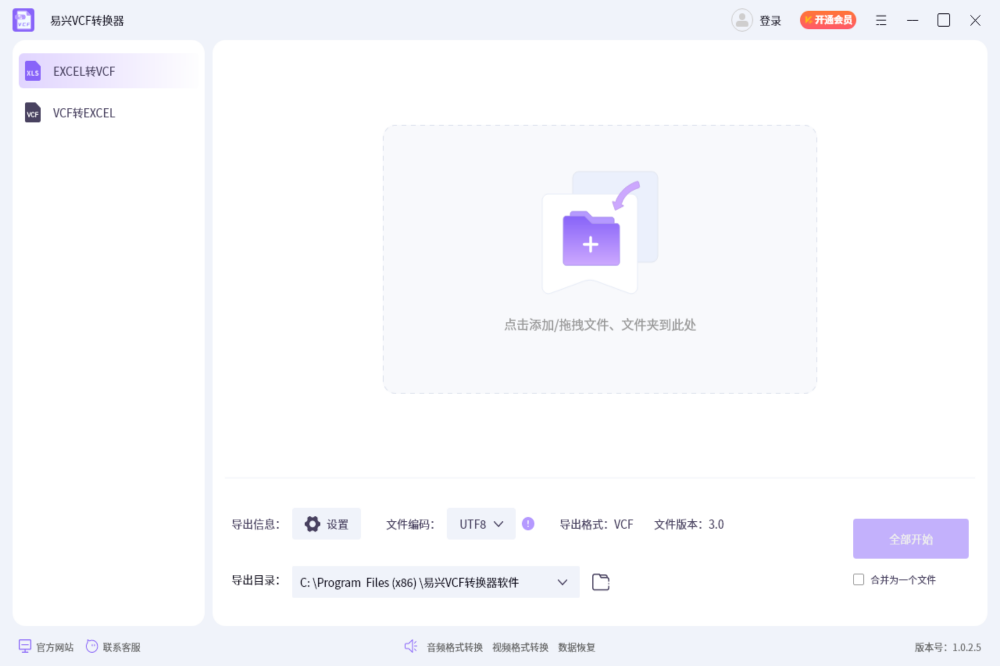The width and height of the screenshot is (1000, 666).
Task: Open the hamburger menu icon
Action: pyautogui.click(x=881, y=20)
